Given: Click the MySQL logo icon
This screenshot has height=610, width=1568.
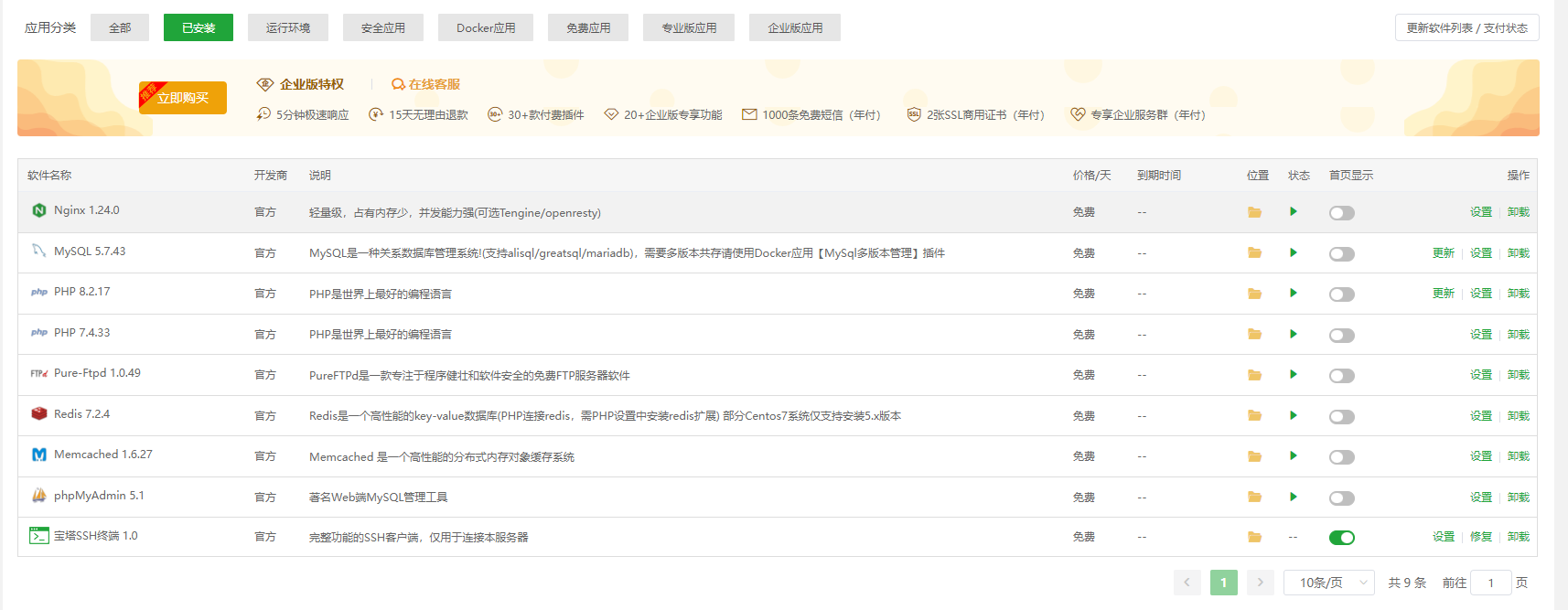Looking at the screenshot, I should (x=39, y=251).
